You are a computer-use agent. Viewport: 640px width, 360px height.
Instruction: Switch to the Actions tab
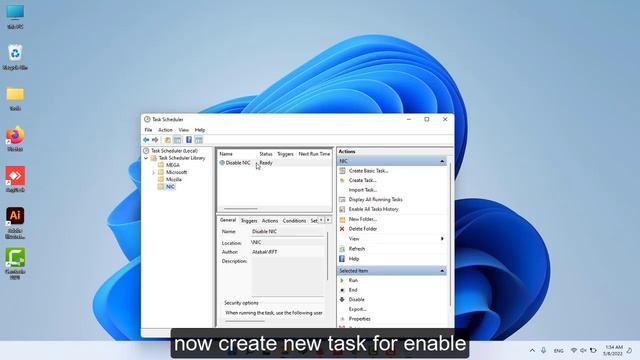[x=270, y=220]
